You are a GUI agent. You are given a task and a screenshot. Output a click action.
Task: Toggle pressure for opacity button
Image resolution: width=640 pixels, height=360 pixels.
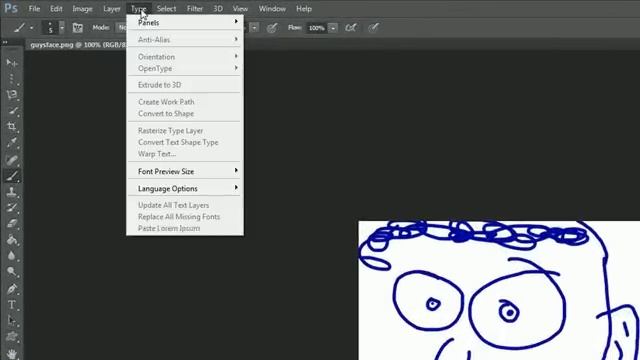click(272, 28)
